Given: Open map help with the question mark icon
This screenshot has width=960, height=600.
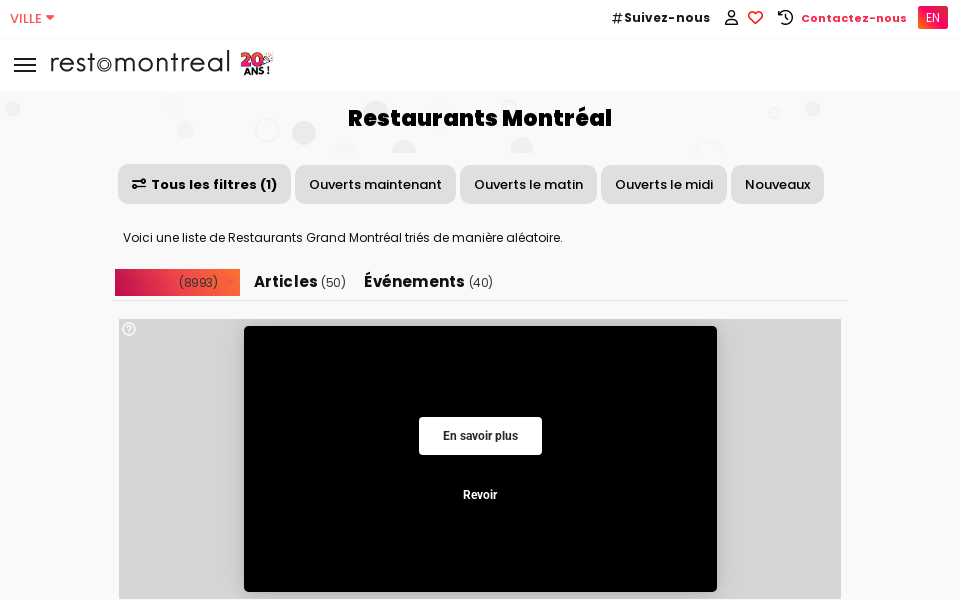Looking at the screenshot, I should (x=129, y=329).
